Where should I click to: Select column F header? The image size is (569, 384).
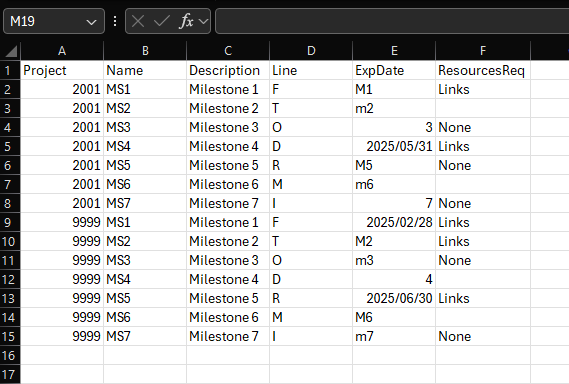(483, 51)
